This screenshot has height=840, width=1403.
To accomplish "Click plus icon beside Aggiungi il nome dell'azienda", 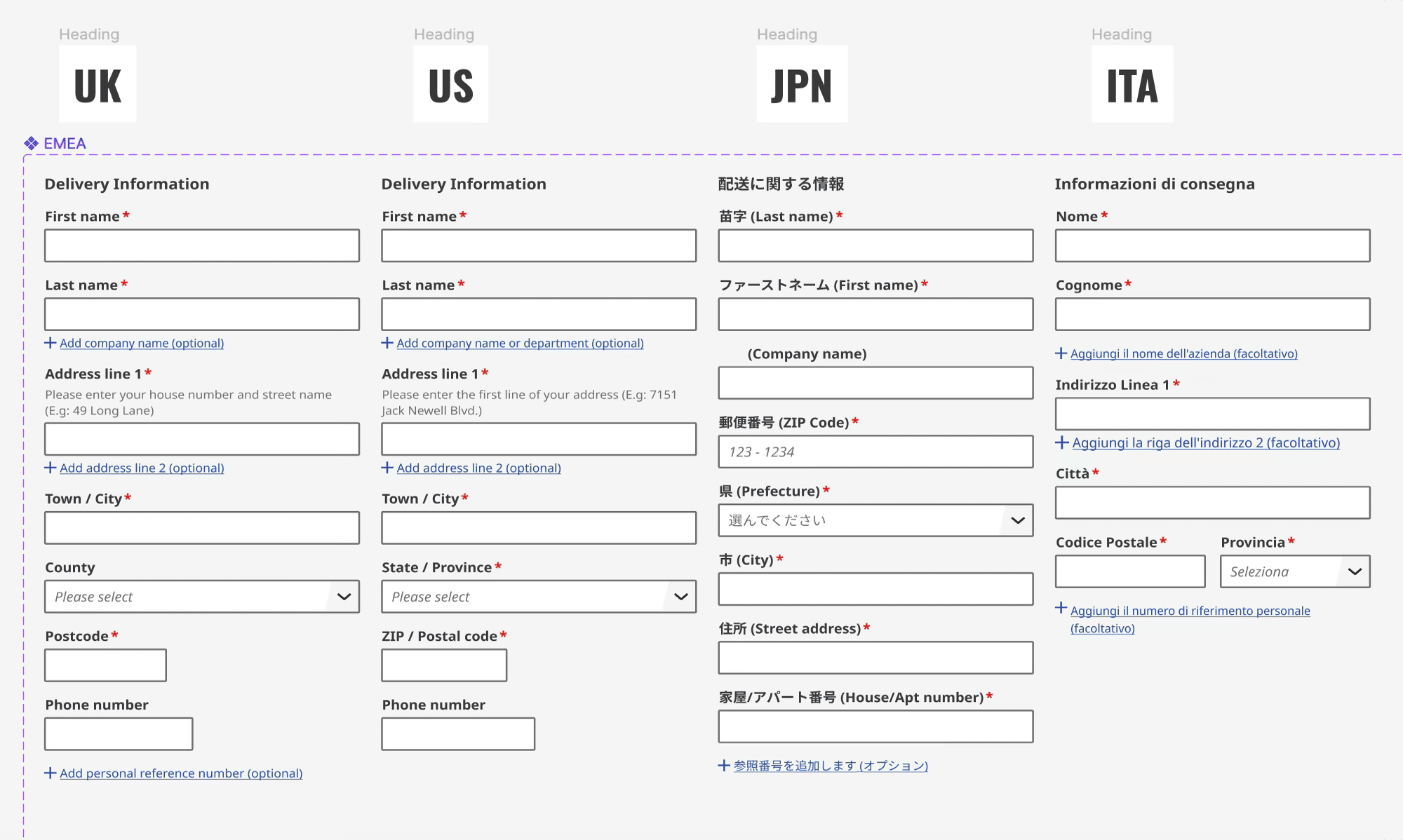I will pos(1061,353).
